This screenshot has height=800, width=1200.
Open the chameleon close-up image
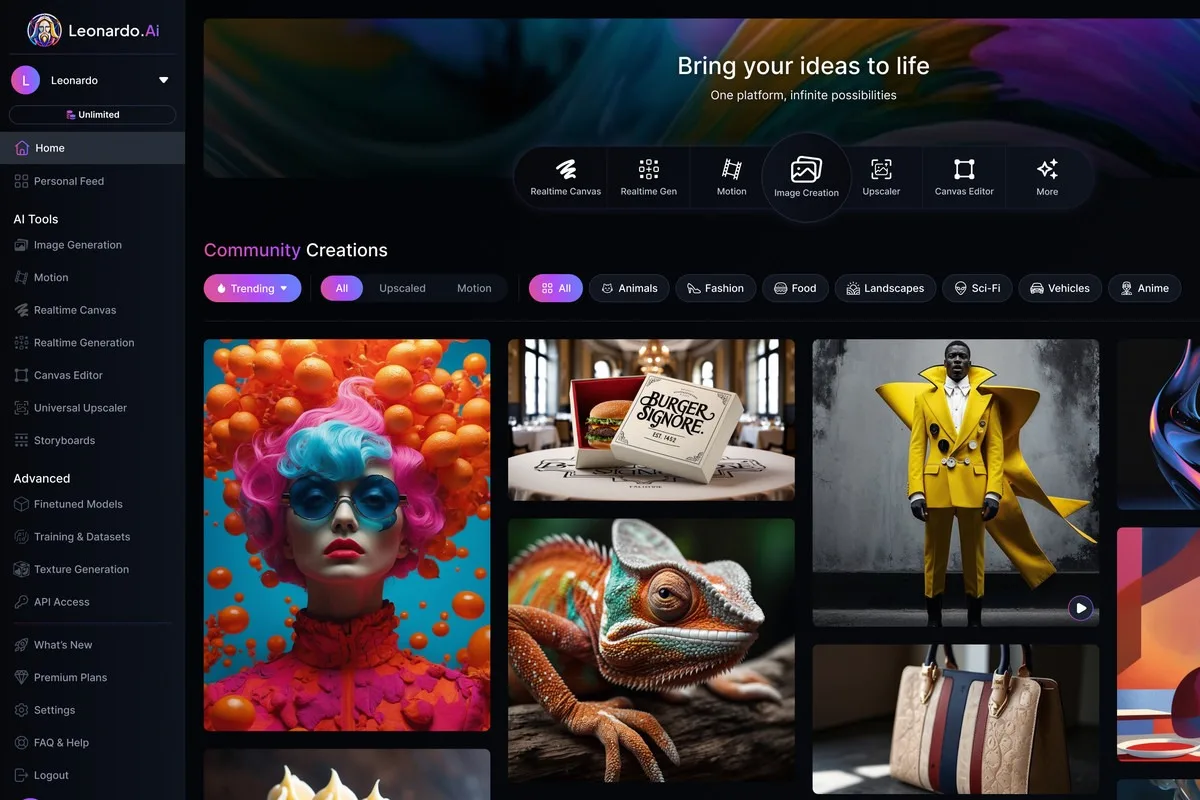click(x=651, y=650)
